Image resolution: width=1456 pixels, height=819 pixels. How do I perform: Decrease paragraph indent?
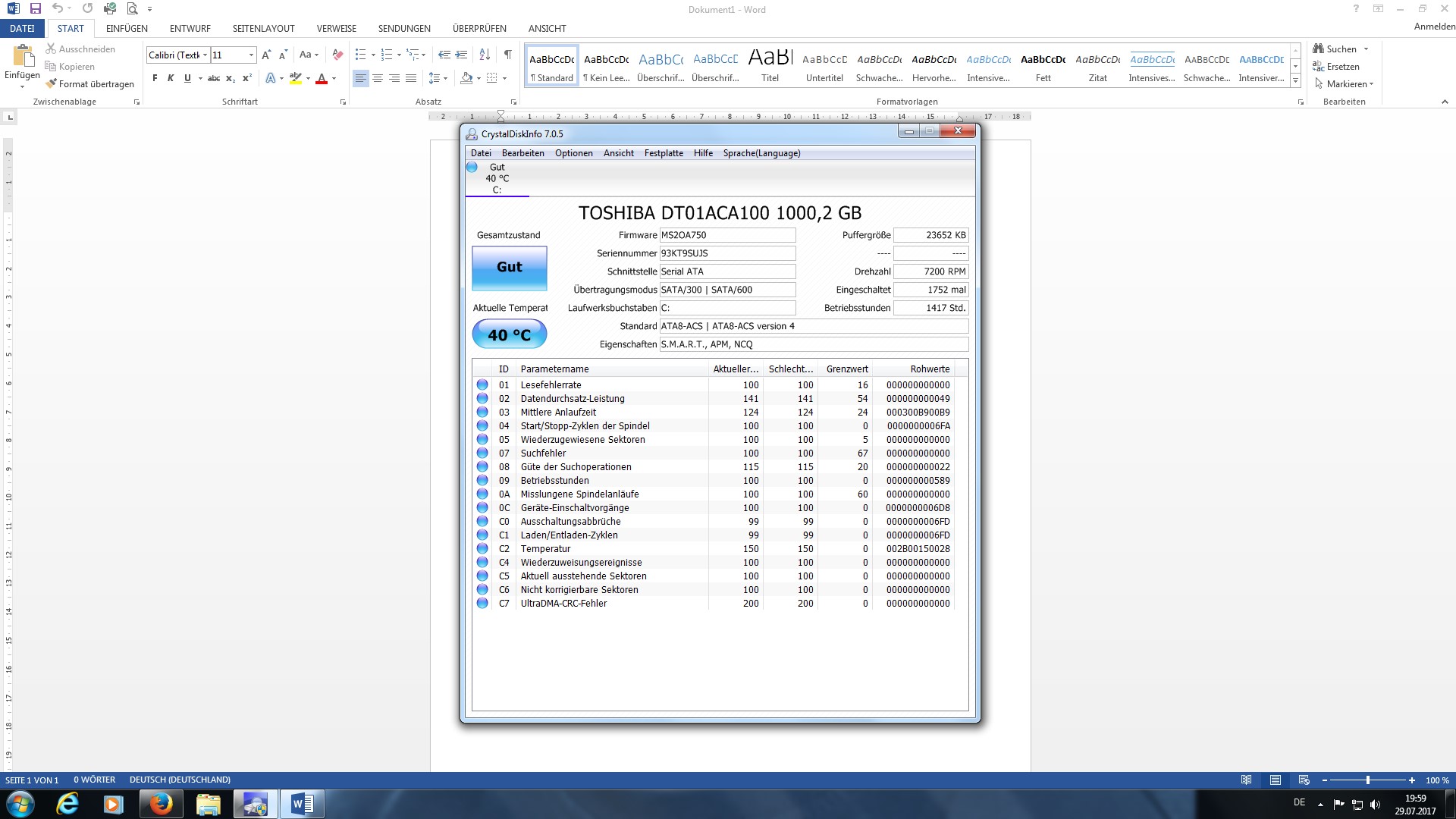444,55
